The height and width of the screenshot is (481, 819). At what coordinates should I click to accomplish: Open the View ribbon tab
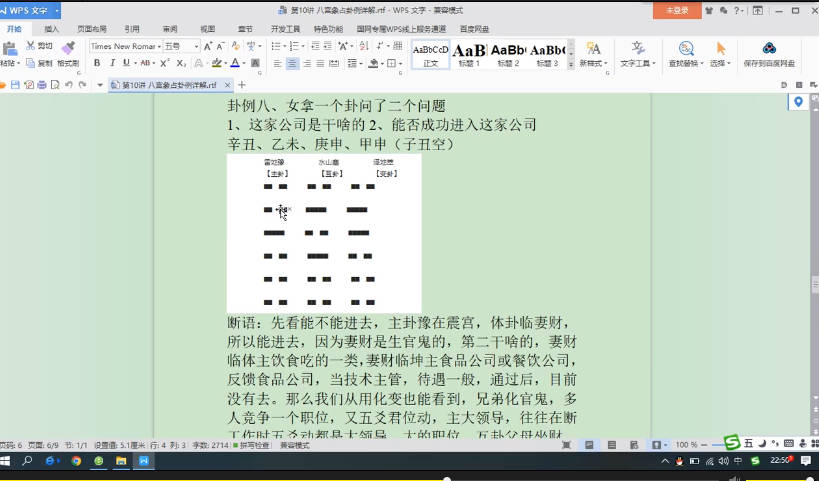click(207, 29)
